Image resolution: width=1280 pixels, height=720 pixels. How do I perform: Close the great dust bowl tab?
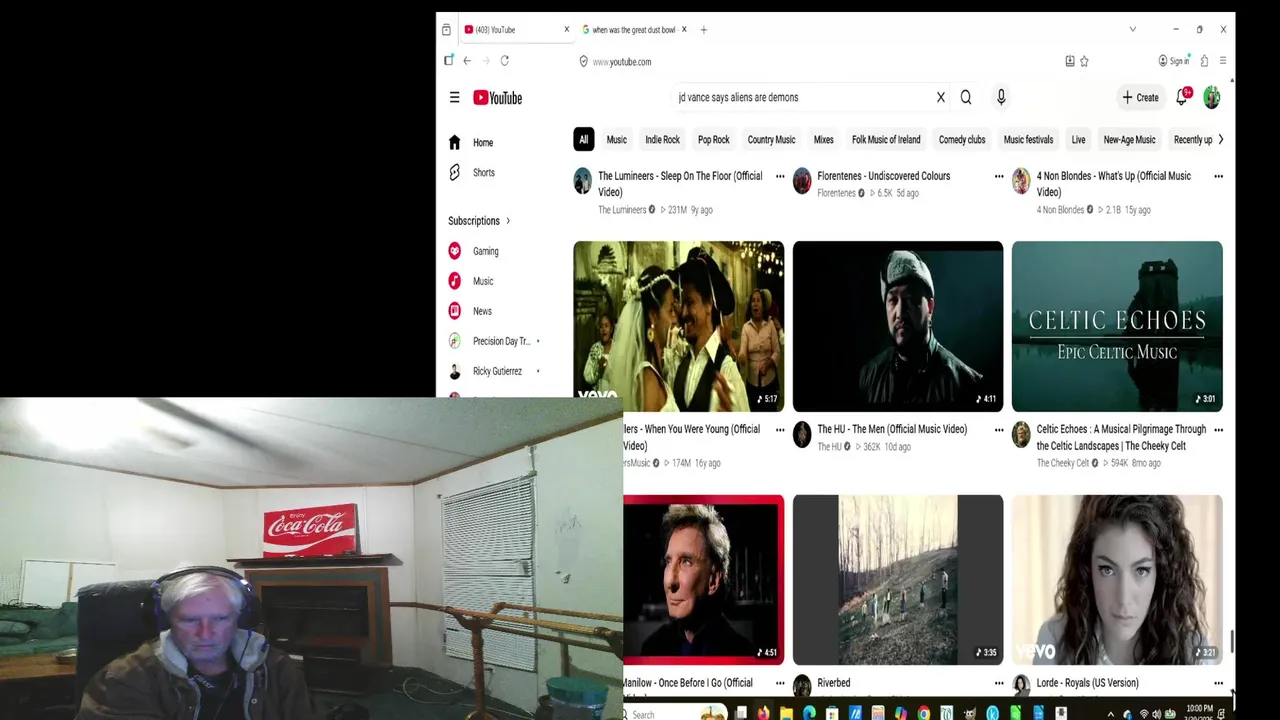(684, 30)
